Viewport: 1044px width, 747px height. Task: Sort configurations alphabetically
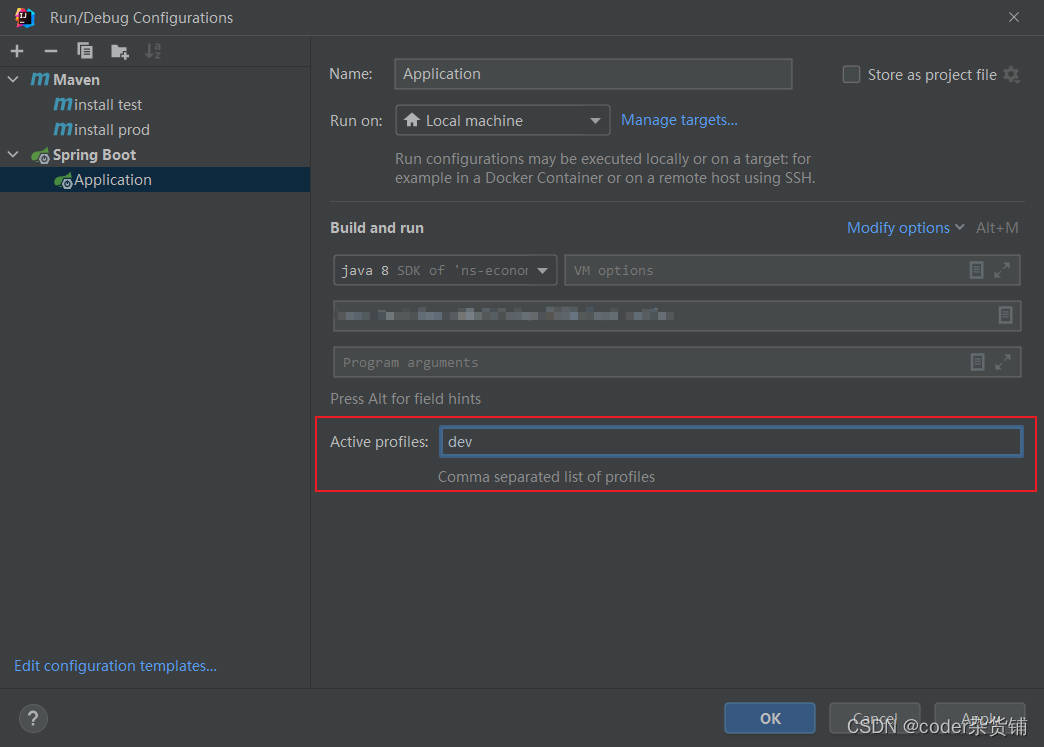click(x=152, y=50)
